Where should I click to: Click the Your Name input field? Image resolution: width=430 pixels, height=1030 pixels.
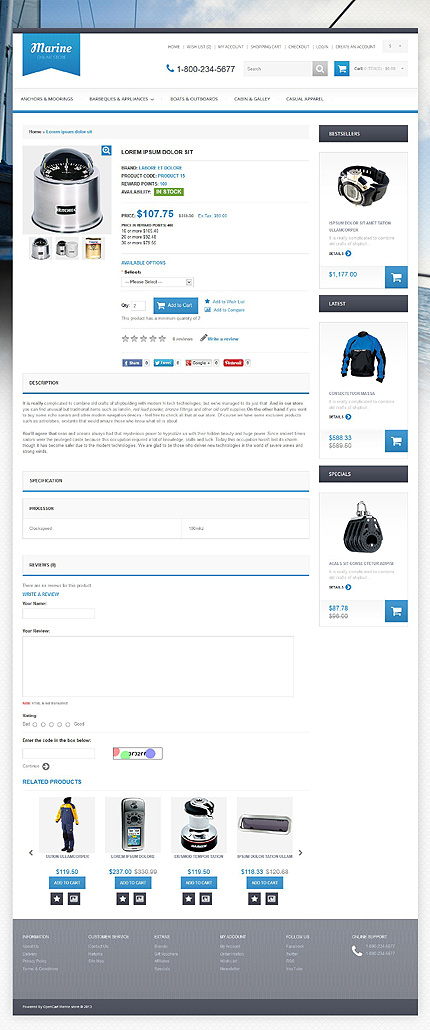point(58,614)
